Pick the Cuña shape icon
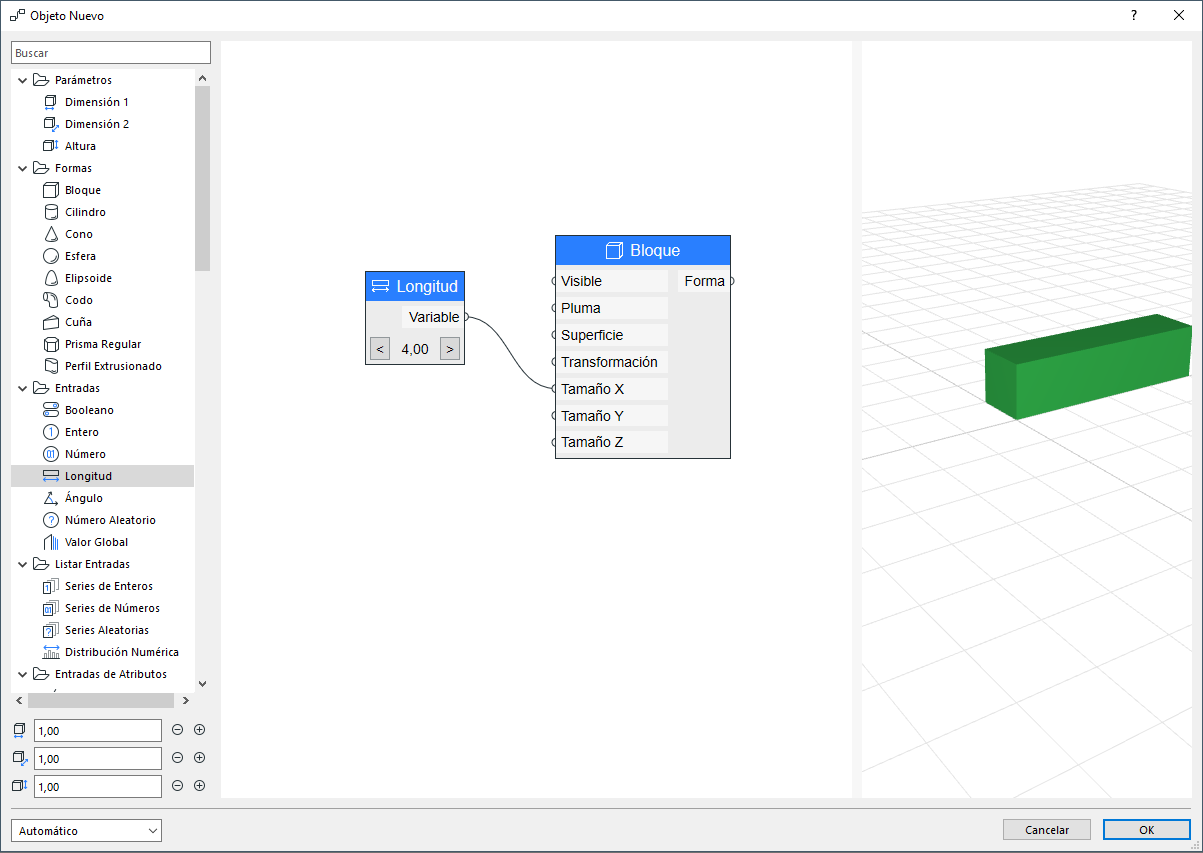The image size is (1203, 853). point(52,322)
